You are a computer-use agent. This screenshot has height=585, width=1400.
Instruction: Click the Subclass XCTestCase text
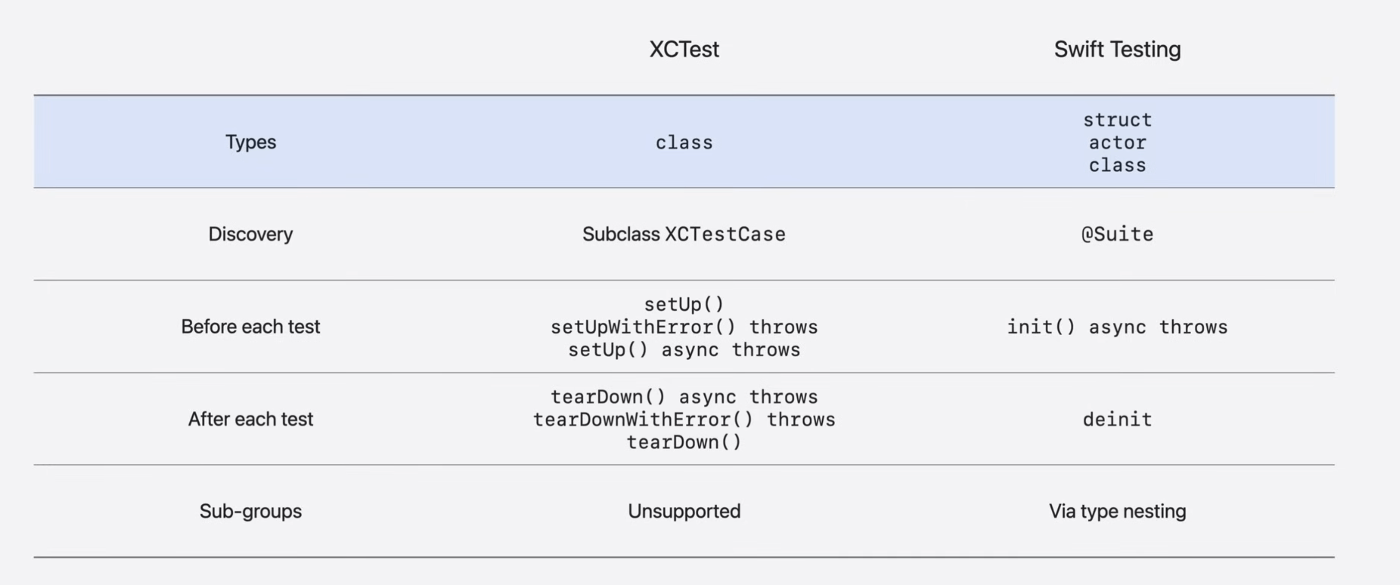684,234
